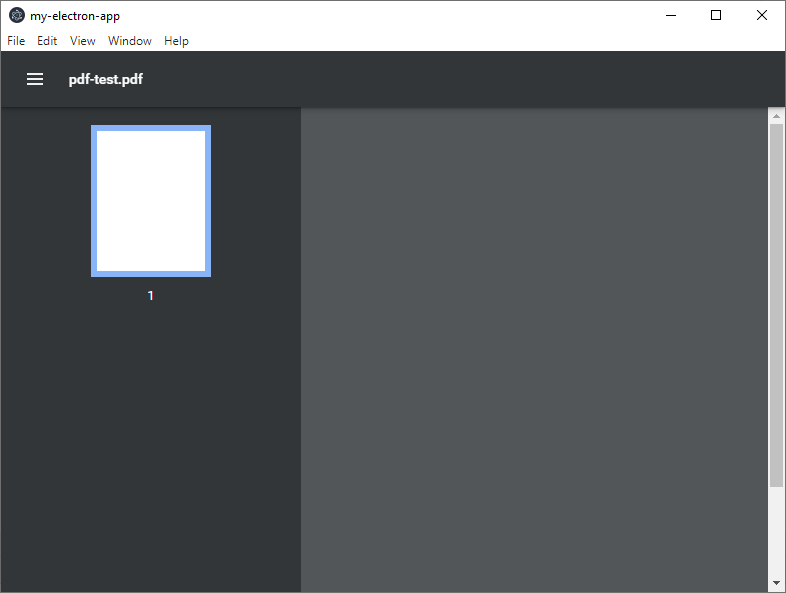Open the Edit menu
The height and width of the screenshot is (593, 786).
click(47, 41)
